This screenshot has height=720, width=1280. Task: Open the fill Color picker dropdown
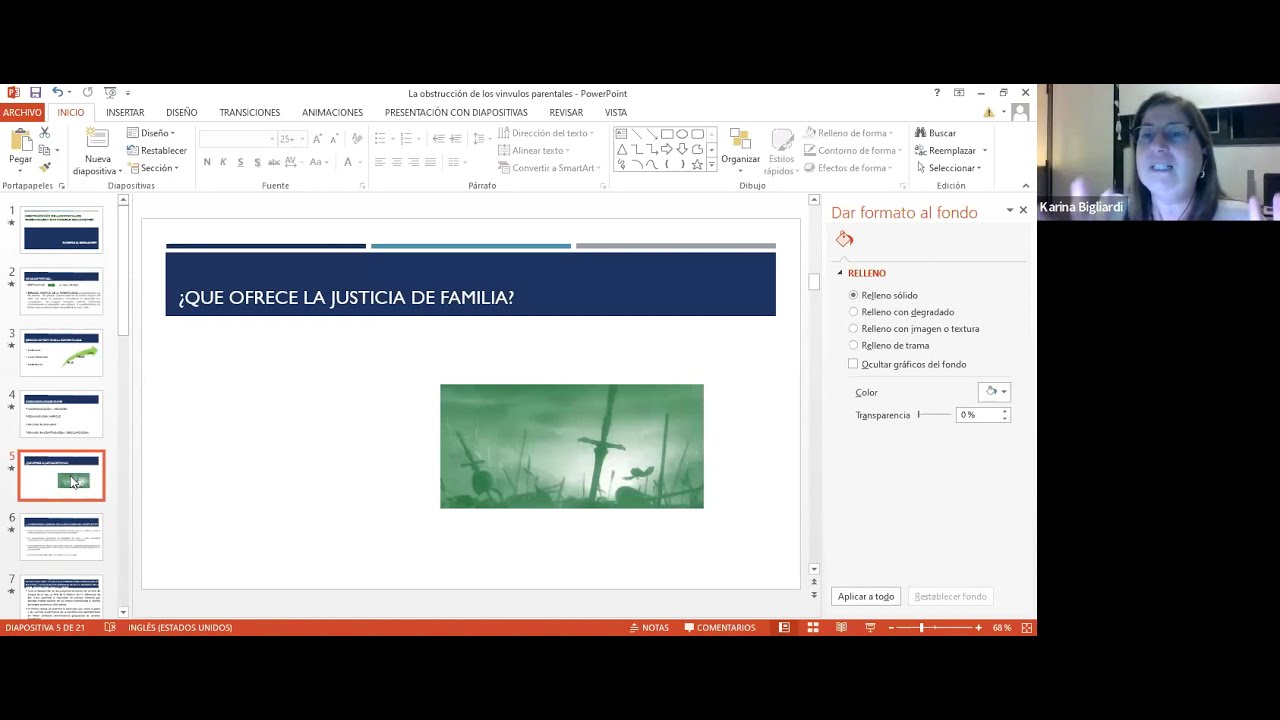[994, 392]
